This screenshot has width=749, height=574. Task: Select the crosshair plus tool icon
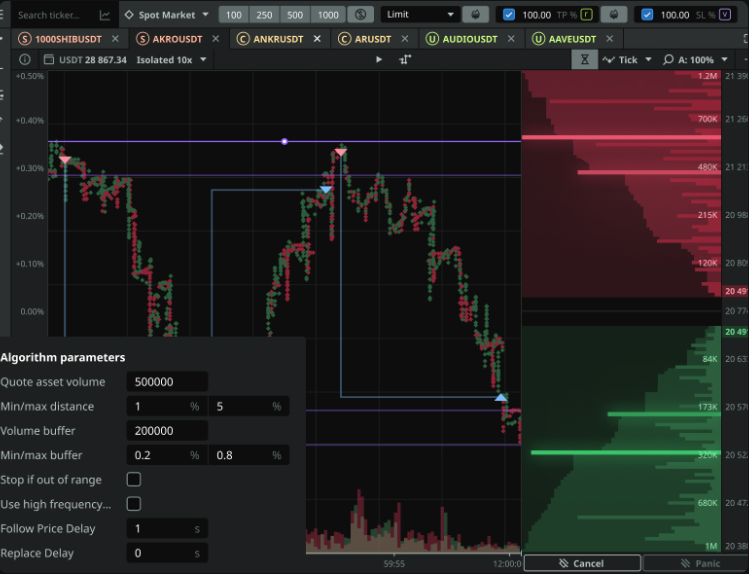coord(405,59)
